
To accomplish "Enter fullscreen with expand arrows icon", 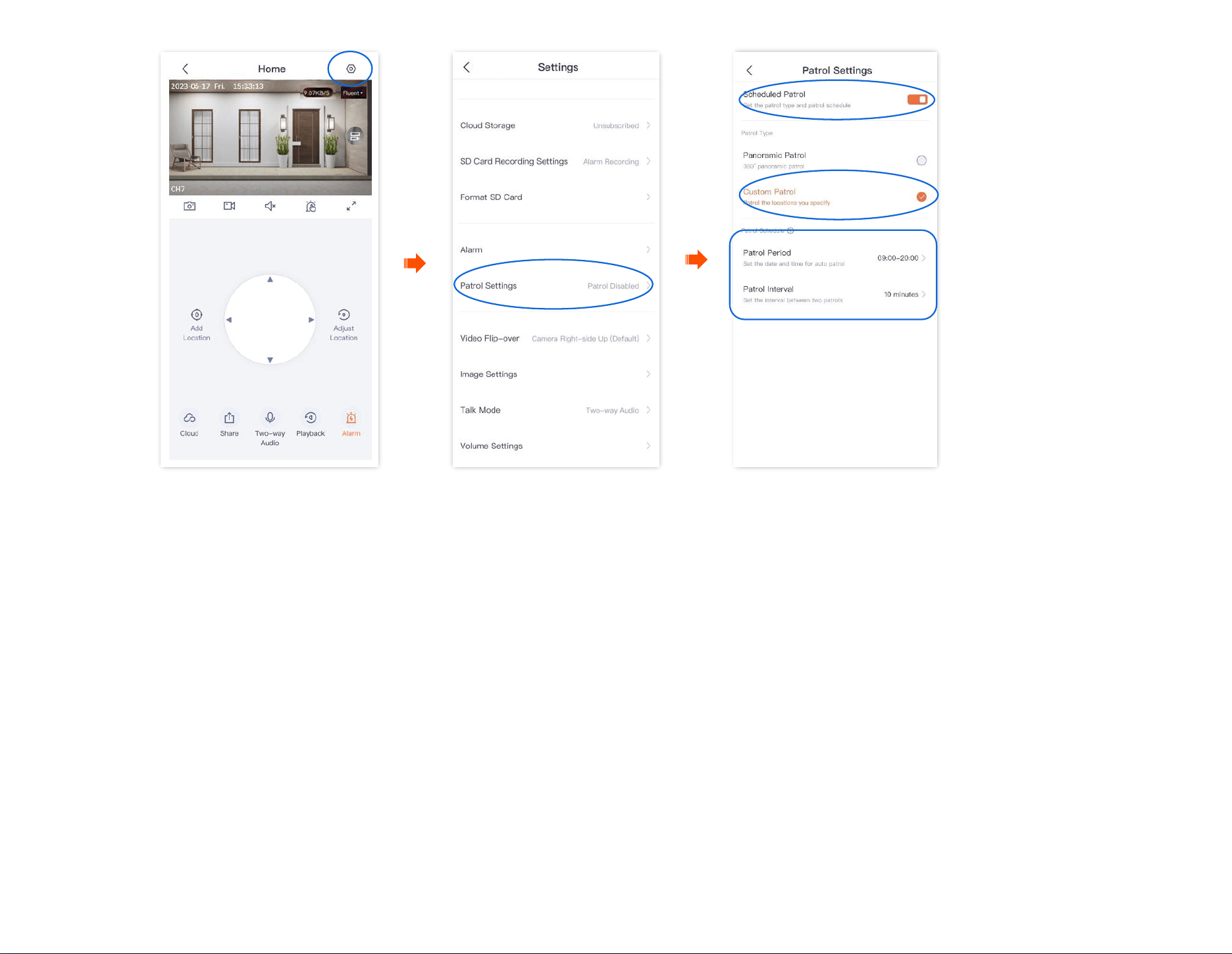I will point(351,206).
